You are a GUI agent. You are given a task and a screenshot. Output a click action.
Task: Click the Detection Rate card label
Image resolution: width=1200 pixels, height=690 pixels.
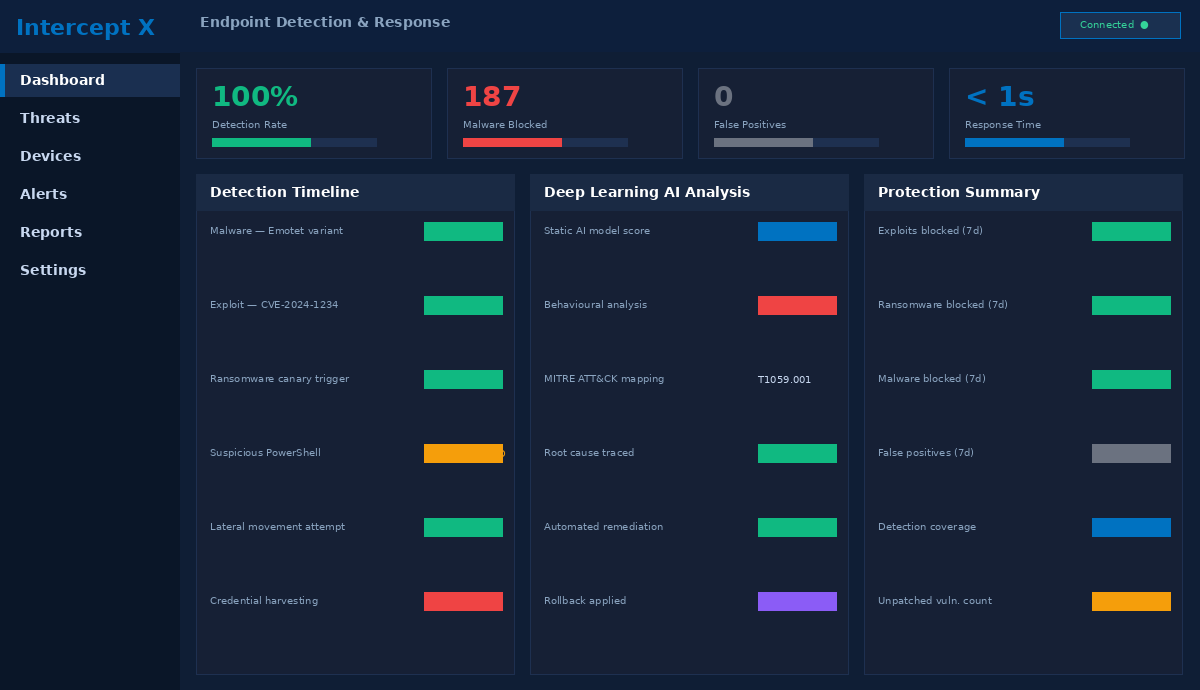pyautogui.click(x=249, y=125)
